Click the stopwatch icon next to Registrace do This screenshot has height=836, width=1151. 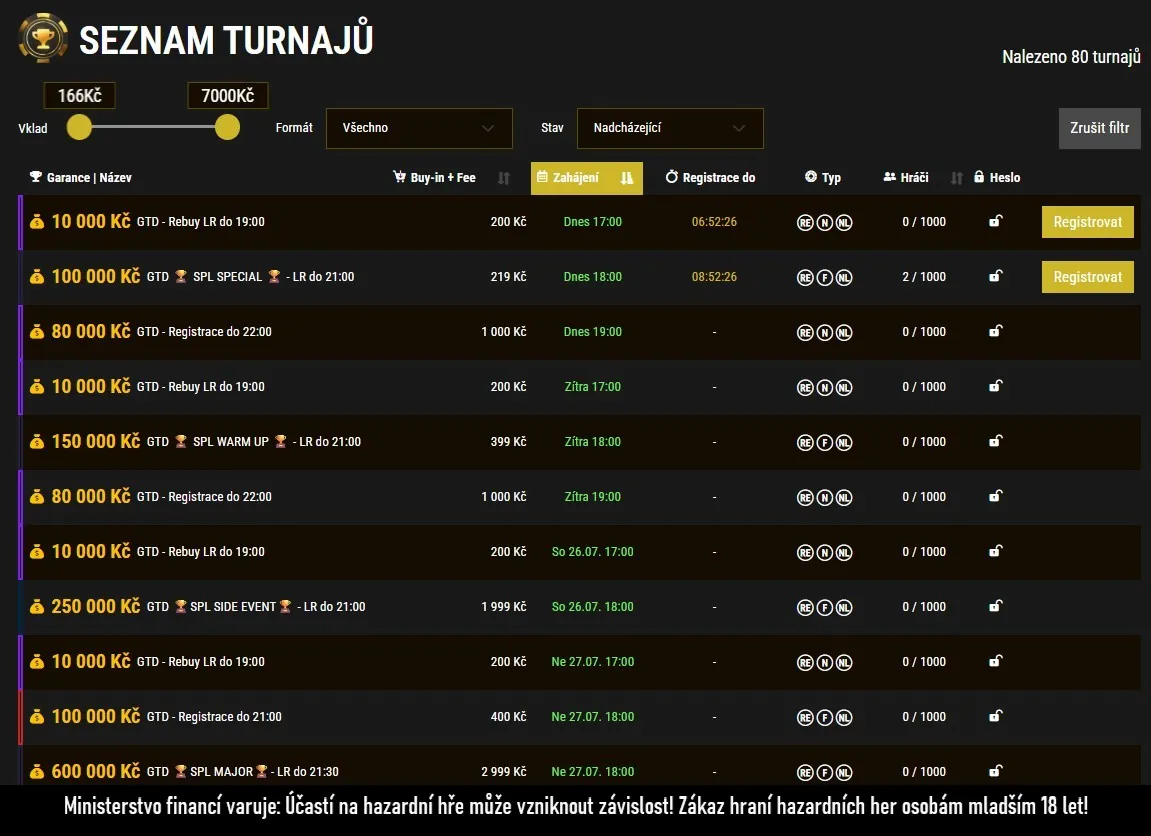coord(673,177)
